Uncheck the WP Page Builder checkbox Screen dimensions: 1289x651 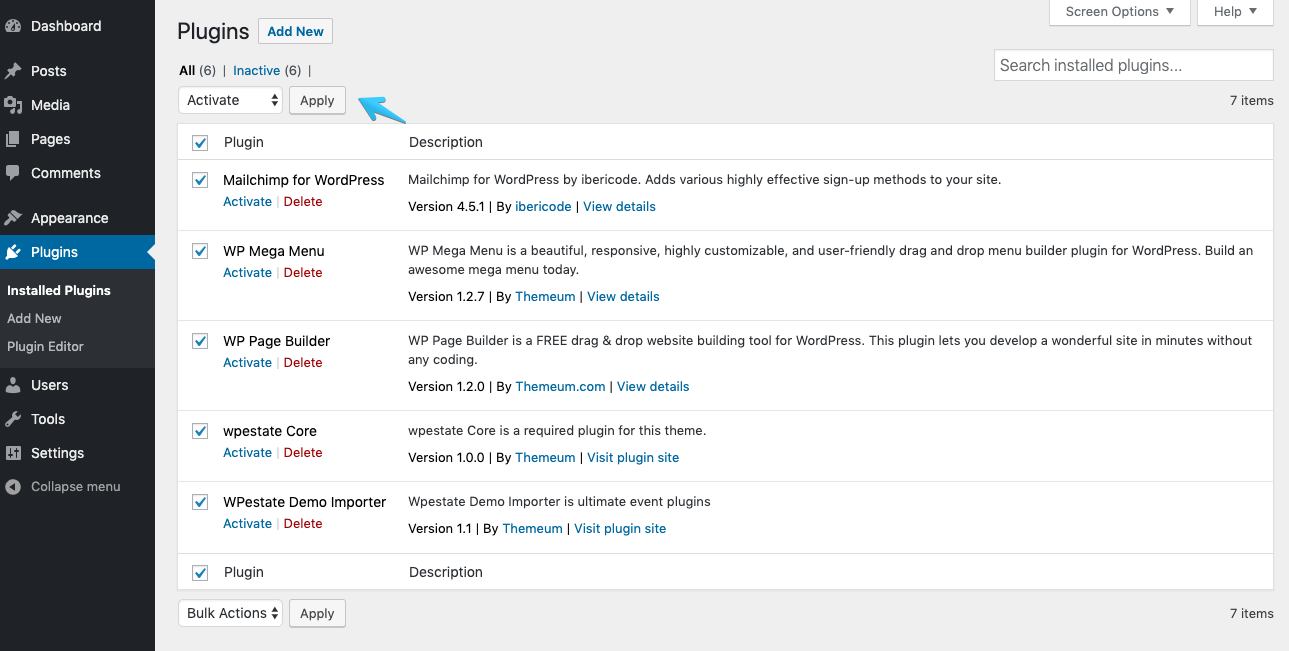coord(200,341)
